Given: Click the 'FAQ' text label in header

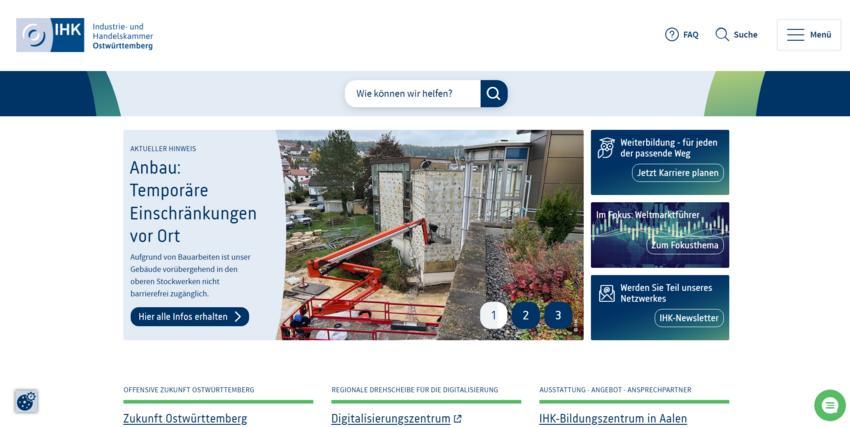Looking at the screenshot, I should click(691, 35).
